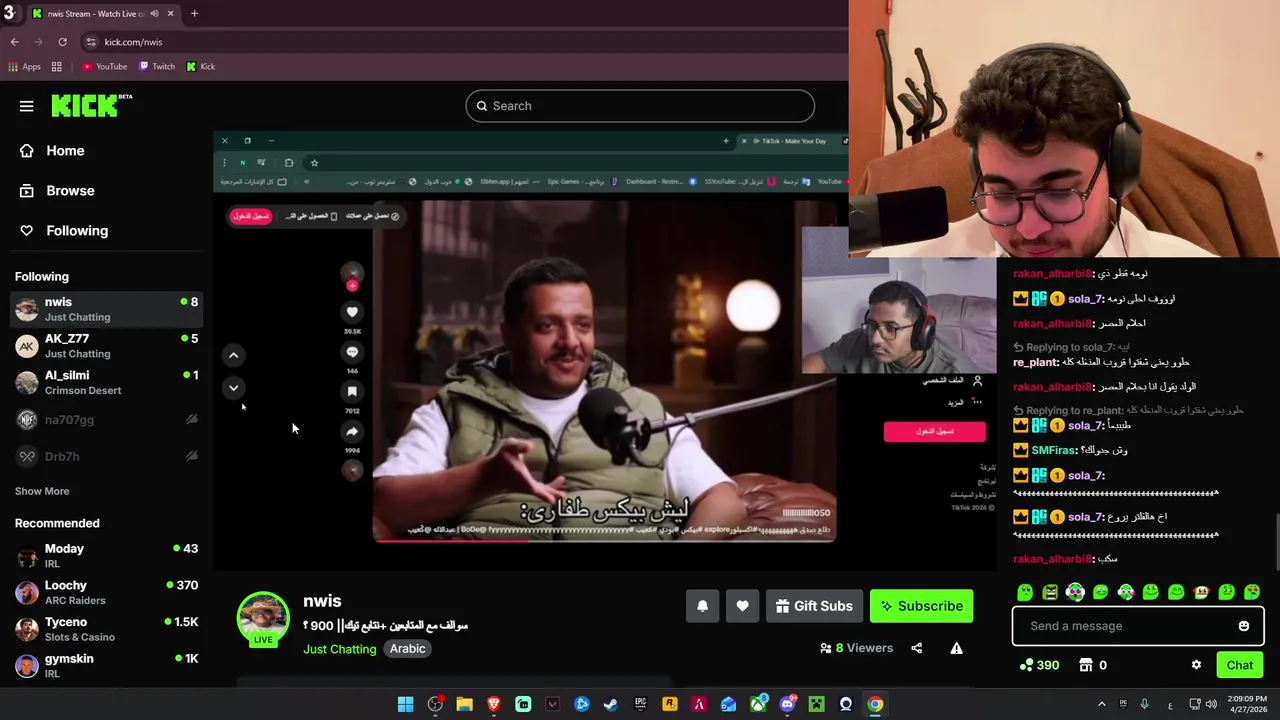Open File Explorer from the taskbar
This screenshot has height=720, width=1280.
click(x=464, y=704)
